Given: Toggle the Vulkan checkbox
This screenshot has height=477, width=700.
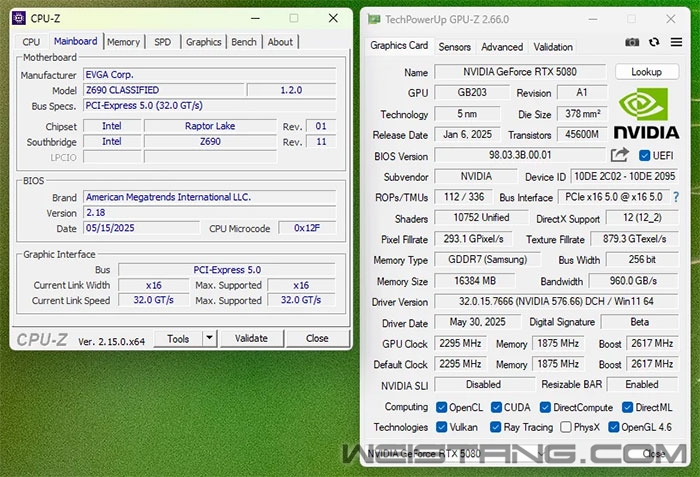Looking at the screenshot, I should click(442, 427).
